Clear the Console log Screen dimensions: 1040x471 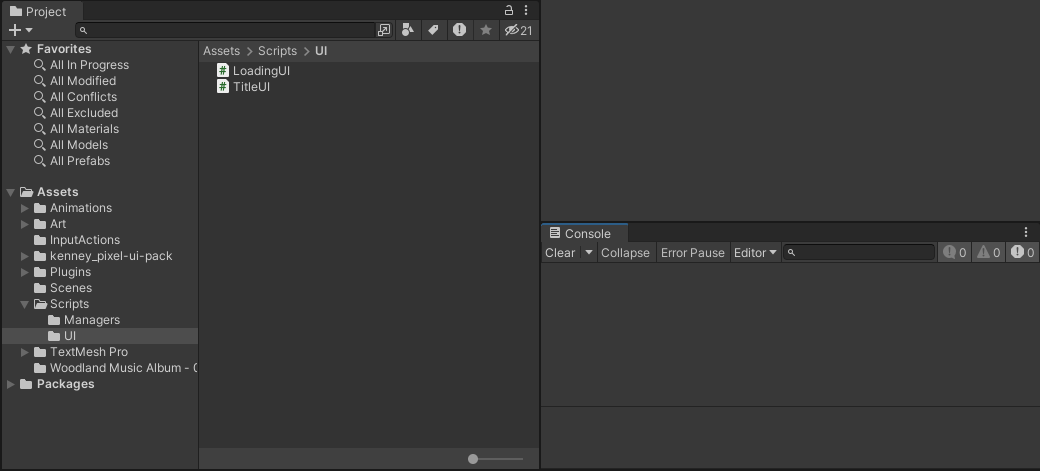pos(560,253)
